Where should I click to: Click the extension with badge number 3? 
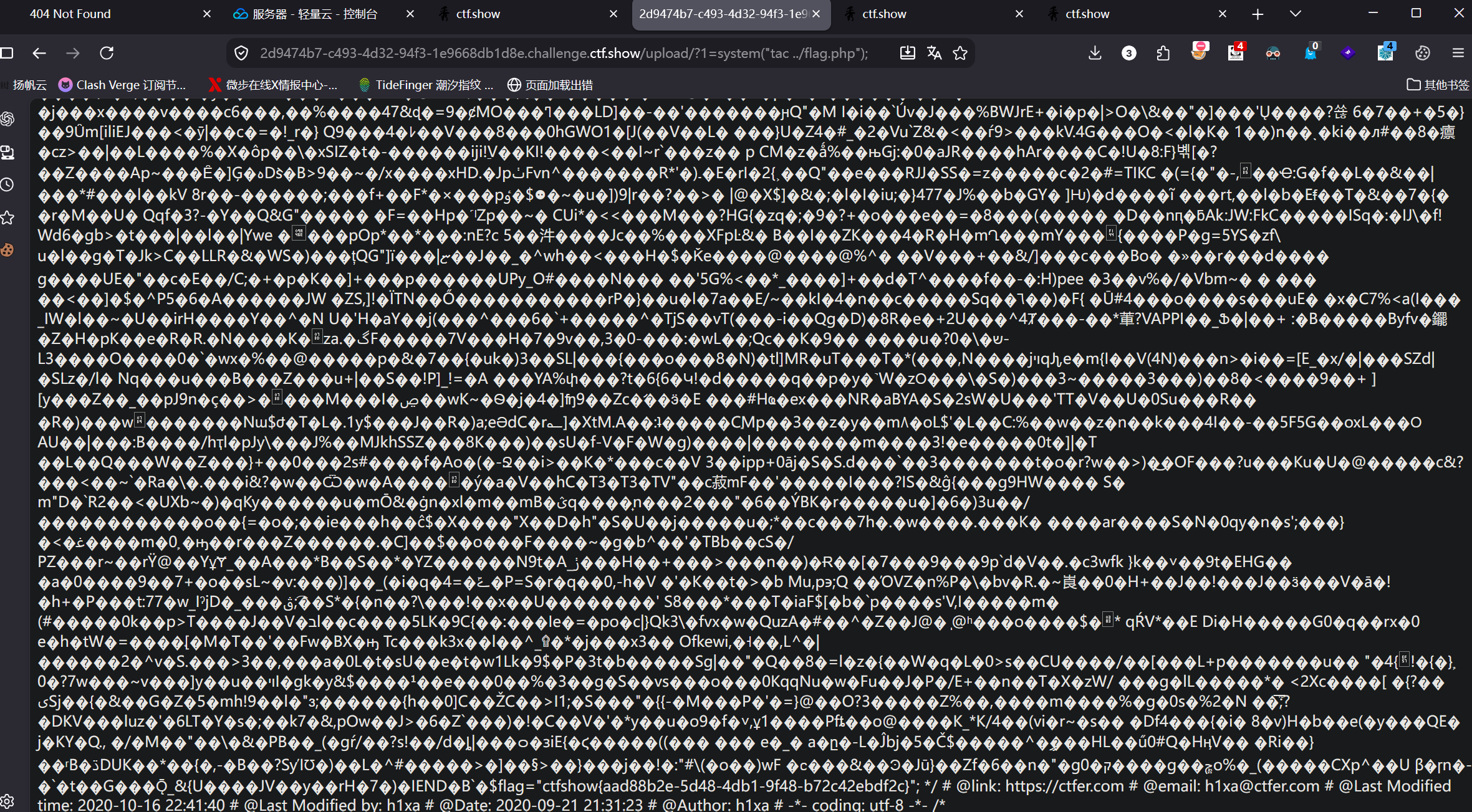(1128, 53)
